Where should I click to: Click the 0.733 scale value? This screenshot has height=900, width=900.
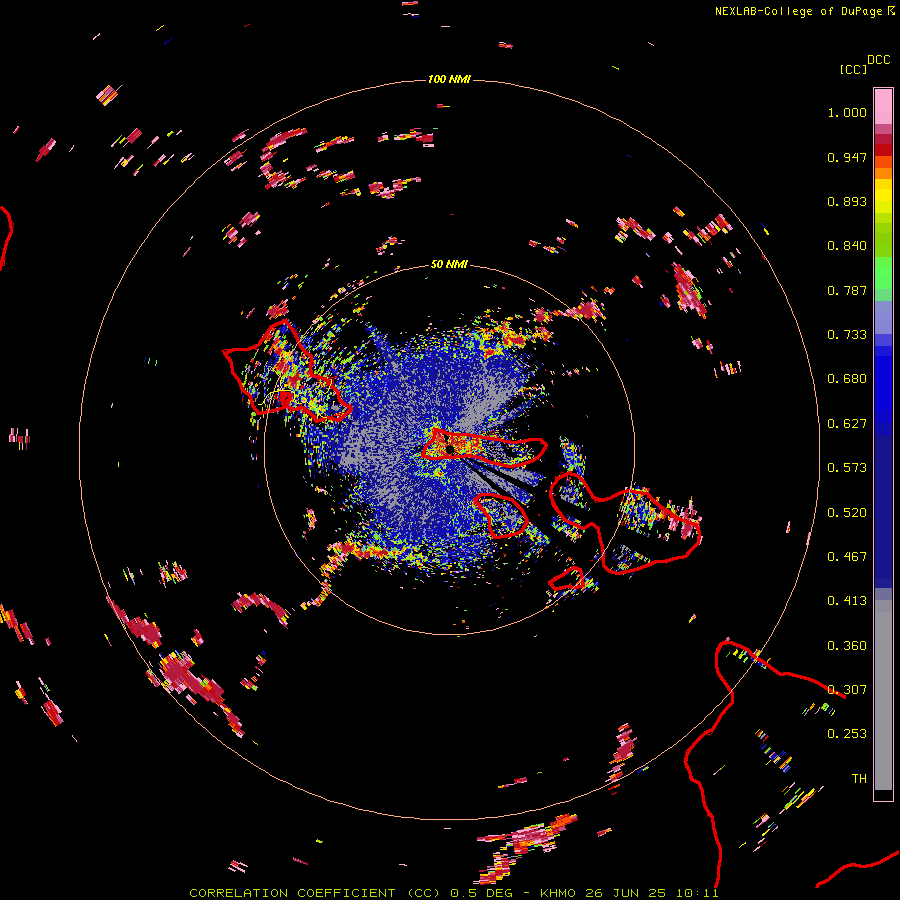coord(847,335)
